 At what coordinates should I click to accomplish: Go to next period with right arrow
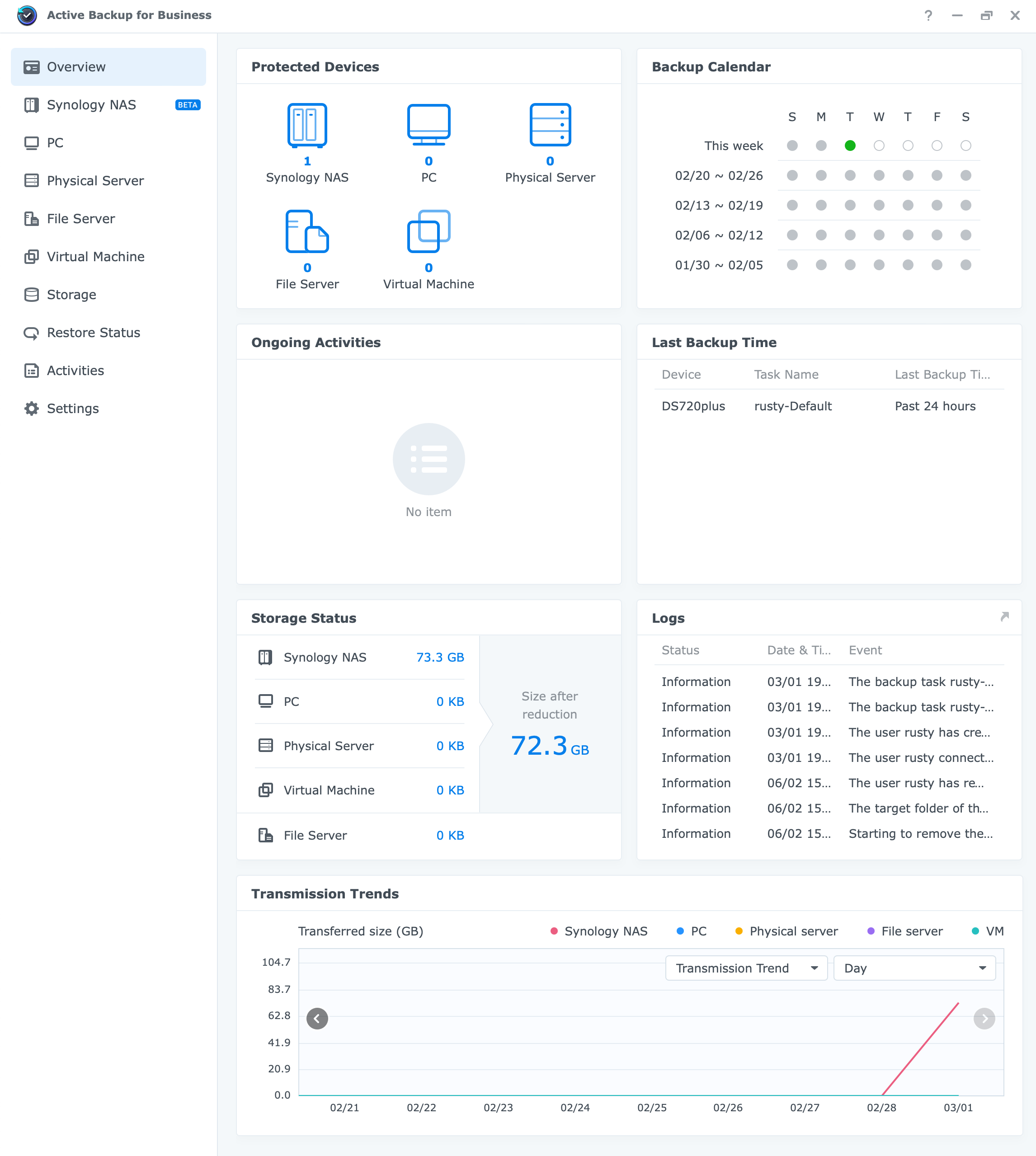pyautogui.click(x=984, y=1019)
